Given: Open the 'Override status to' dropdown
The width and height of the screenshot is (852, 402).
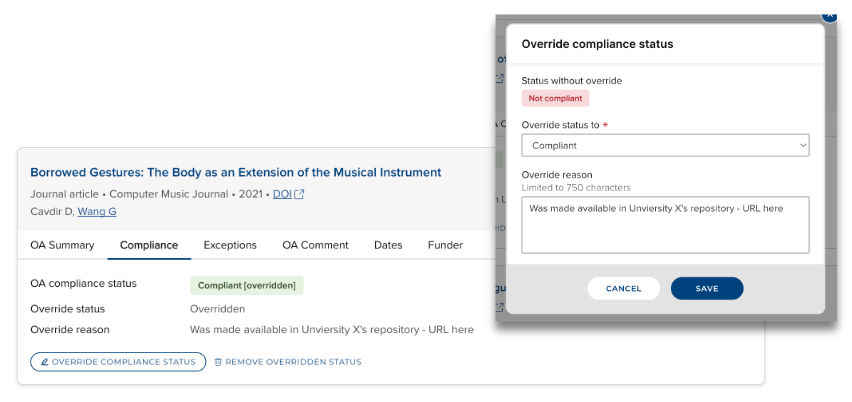Looking at the screenshot, I should (x=665, y=145).
